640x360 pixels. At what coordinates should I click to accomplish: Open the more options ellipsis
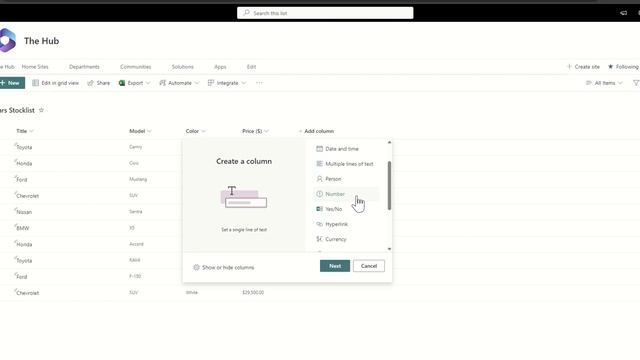(x=259, y=83)
